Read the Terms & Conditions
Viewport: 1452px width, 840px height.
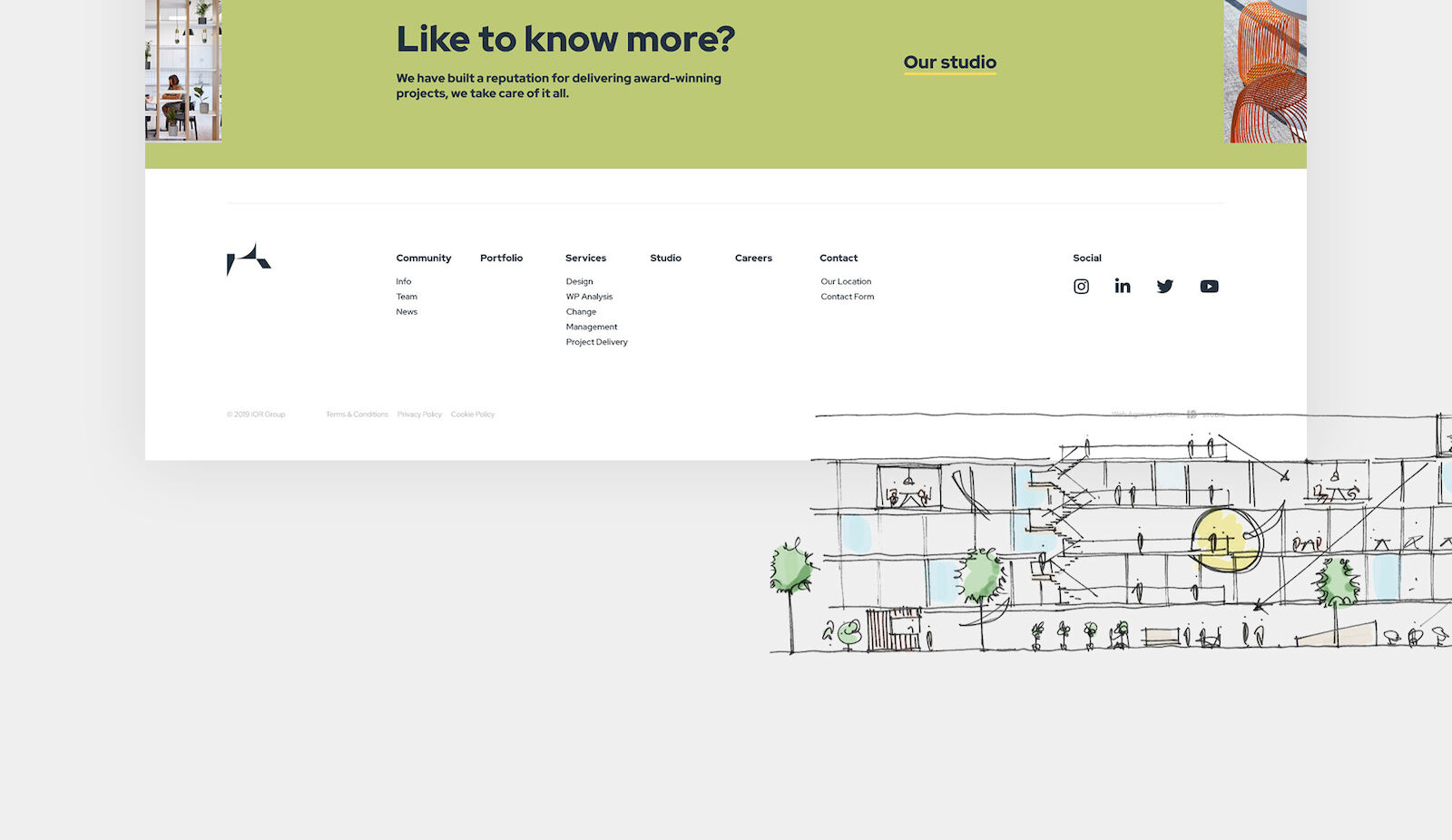click(x=357, y=415)
